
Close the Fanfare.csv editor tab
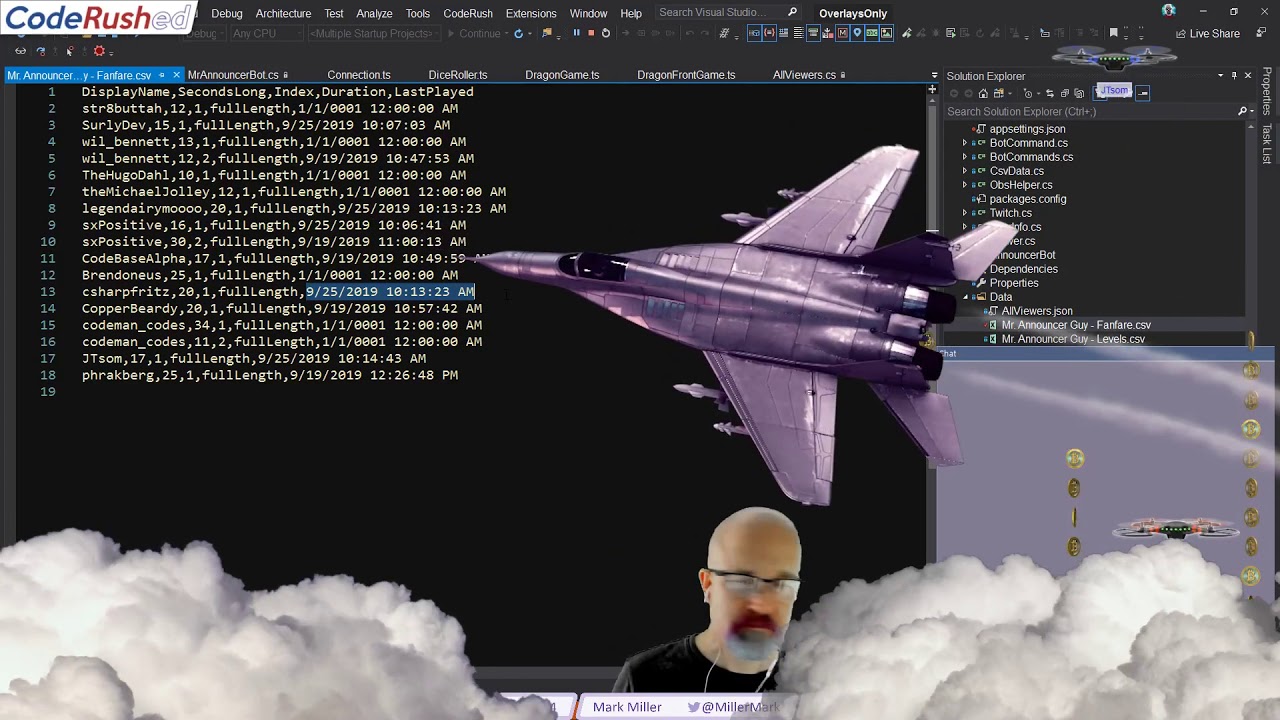click(x=176, y=75)
